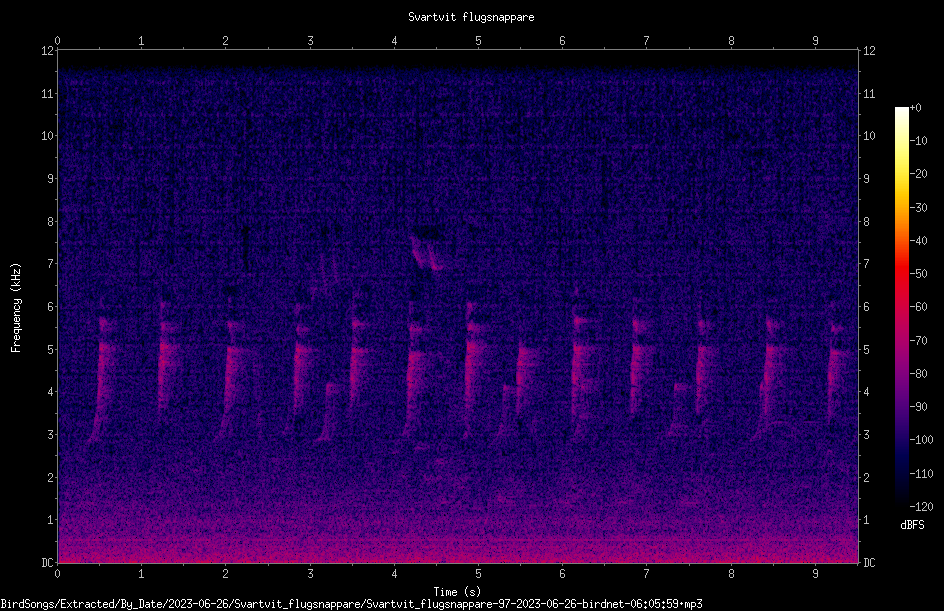The height and width of the screenshot is (611, 944).
Task: Click the "-90" value on the dBFS colorbar
Action: 919,406
